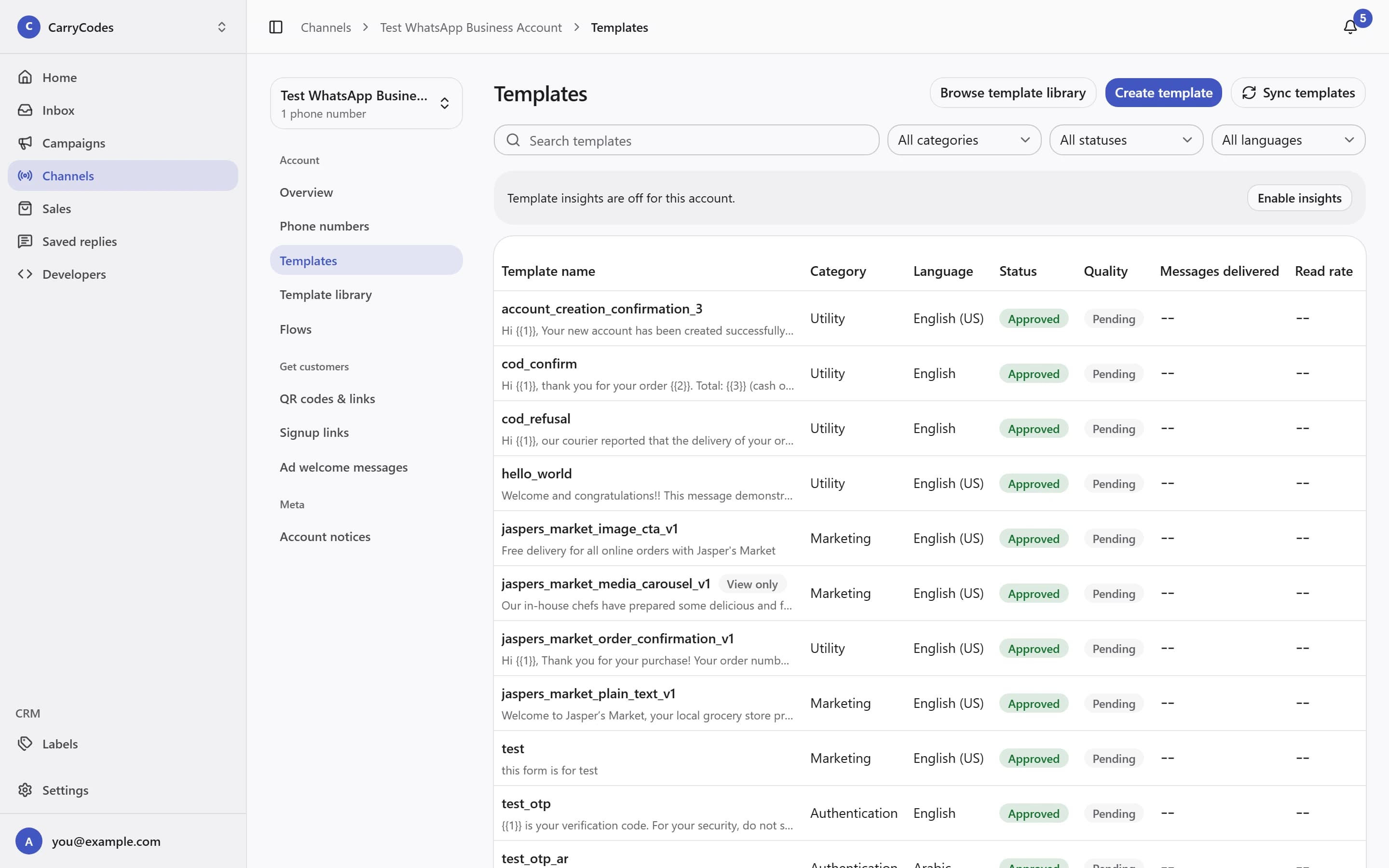Open Signup links page

pyautogui.click(x=366, y=432)
